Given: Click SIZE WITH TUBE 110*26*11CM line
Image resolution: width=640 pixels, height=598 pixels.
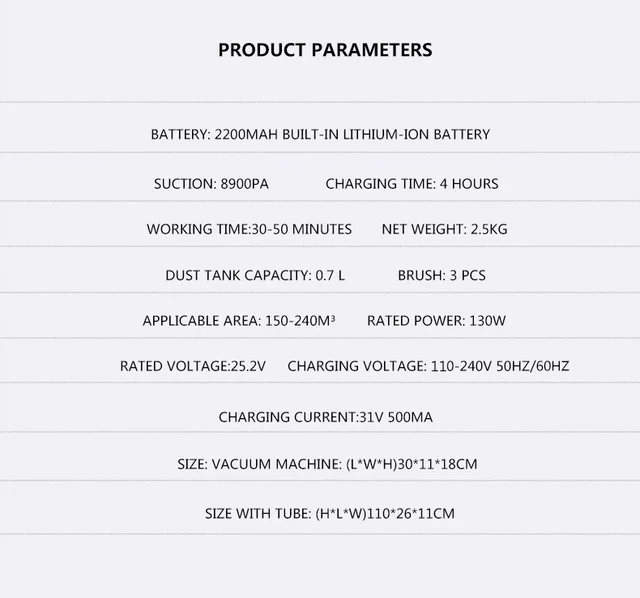Looking at the screenshot, I should click(x=329, y=514).
